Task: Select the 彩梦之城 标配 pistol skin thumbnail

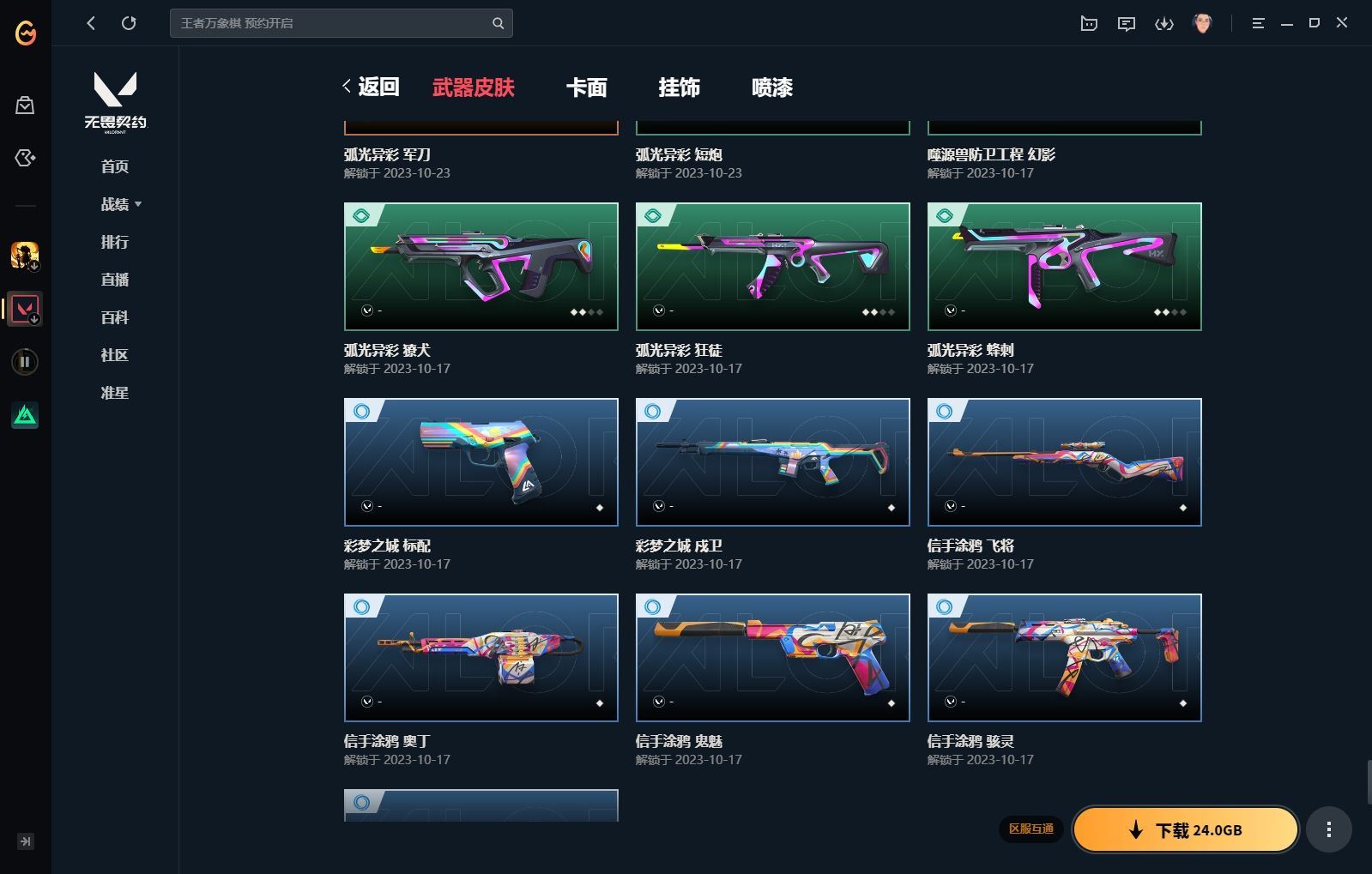Action: [x=481, y=462]
